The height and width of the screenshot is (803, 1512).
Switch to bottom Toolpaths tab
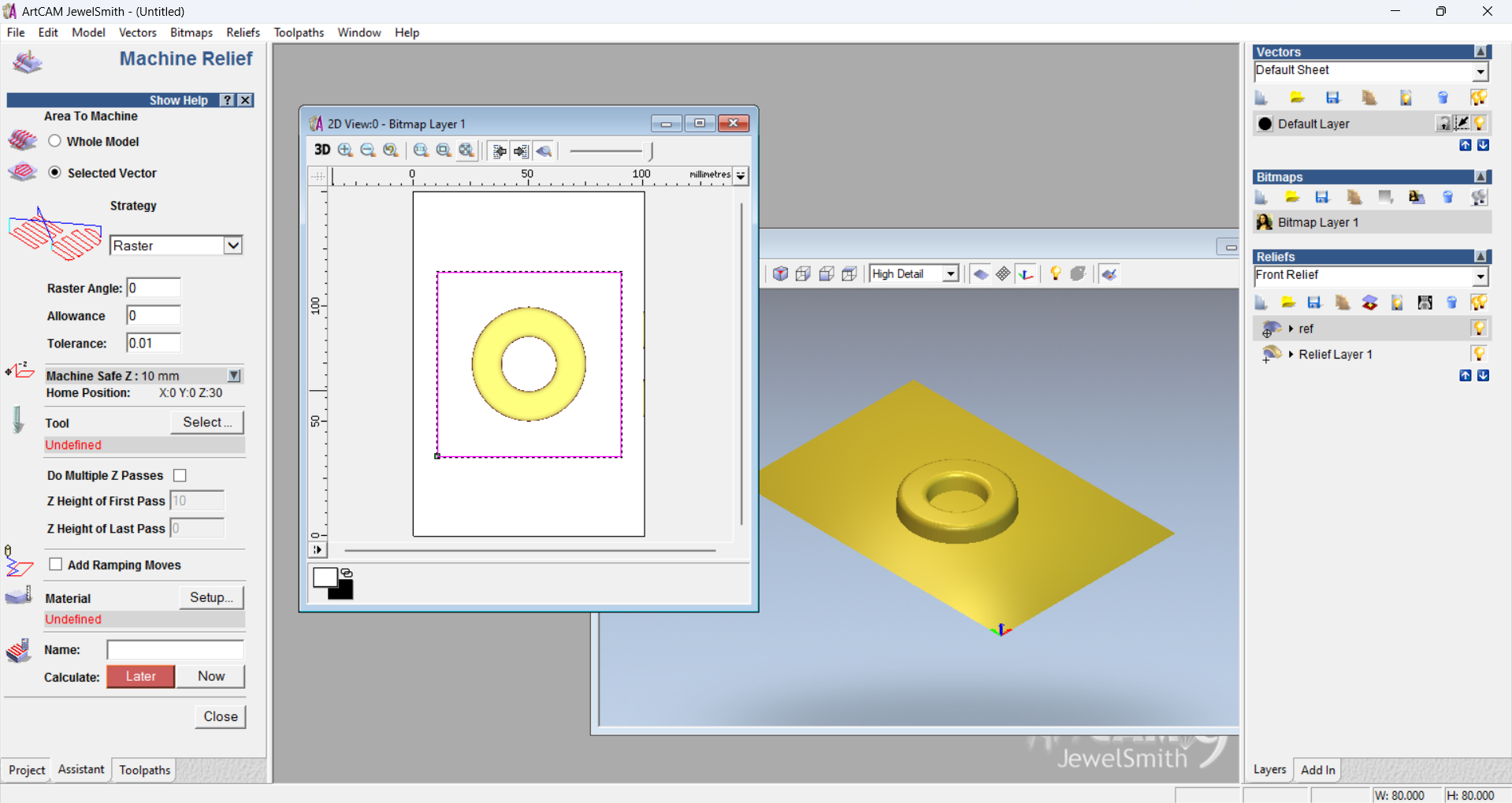(145, 770)
